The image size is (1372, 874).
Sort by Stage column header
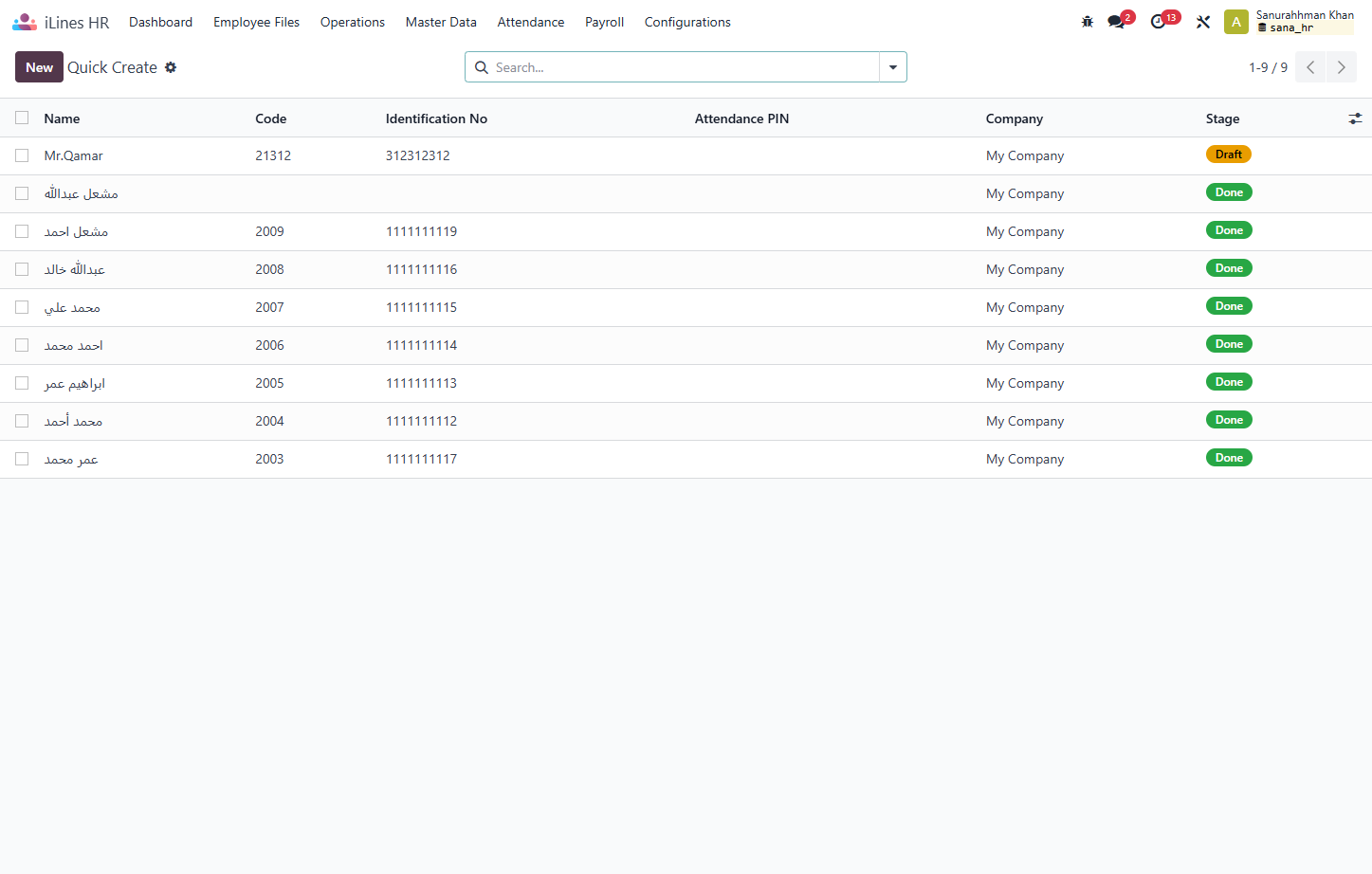(x=1222, y=118)
